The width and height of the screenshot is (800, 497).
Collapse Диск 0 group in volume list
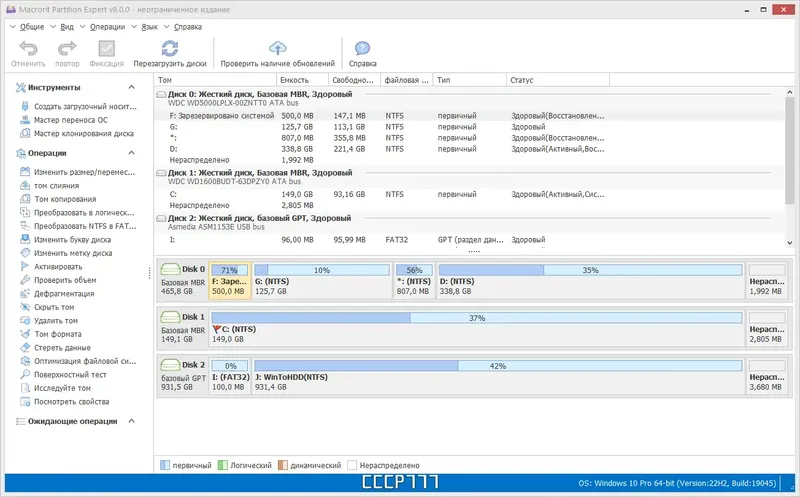tap(161, 94)
